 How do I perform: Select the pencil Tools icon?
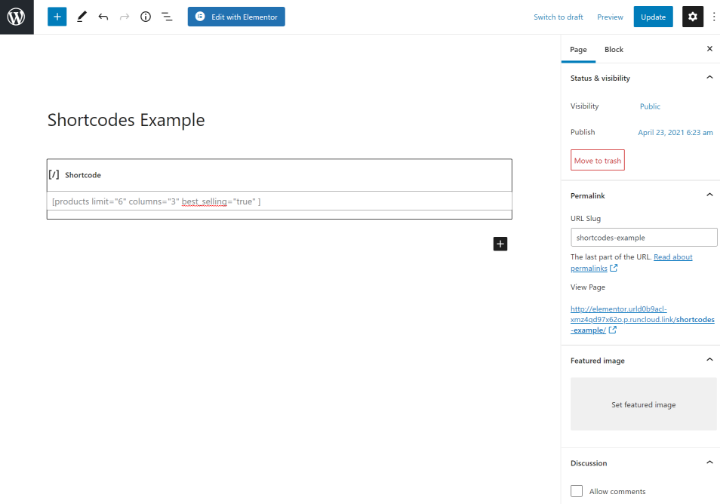pos(82,17)
